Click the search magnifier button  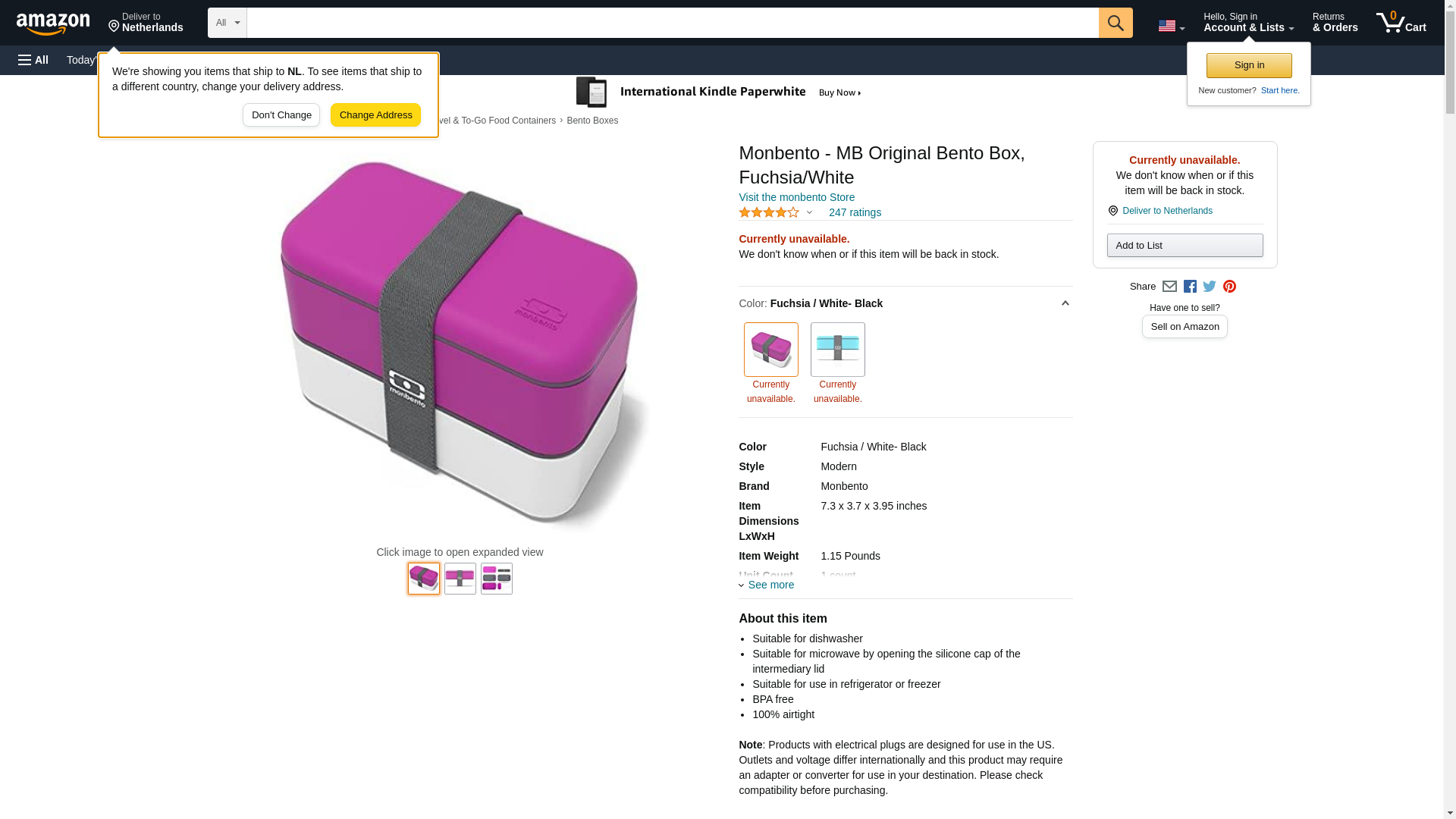[x=1115, y=23]
